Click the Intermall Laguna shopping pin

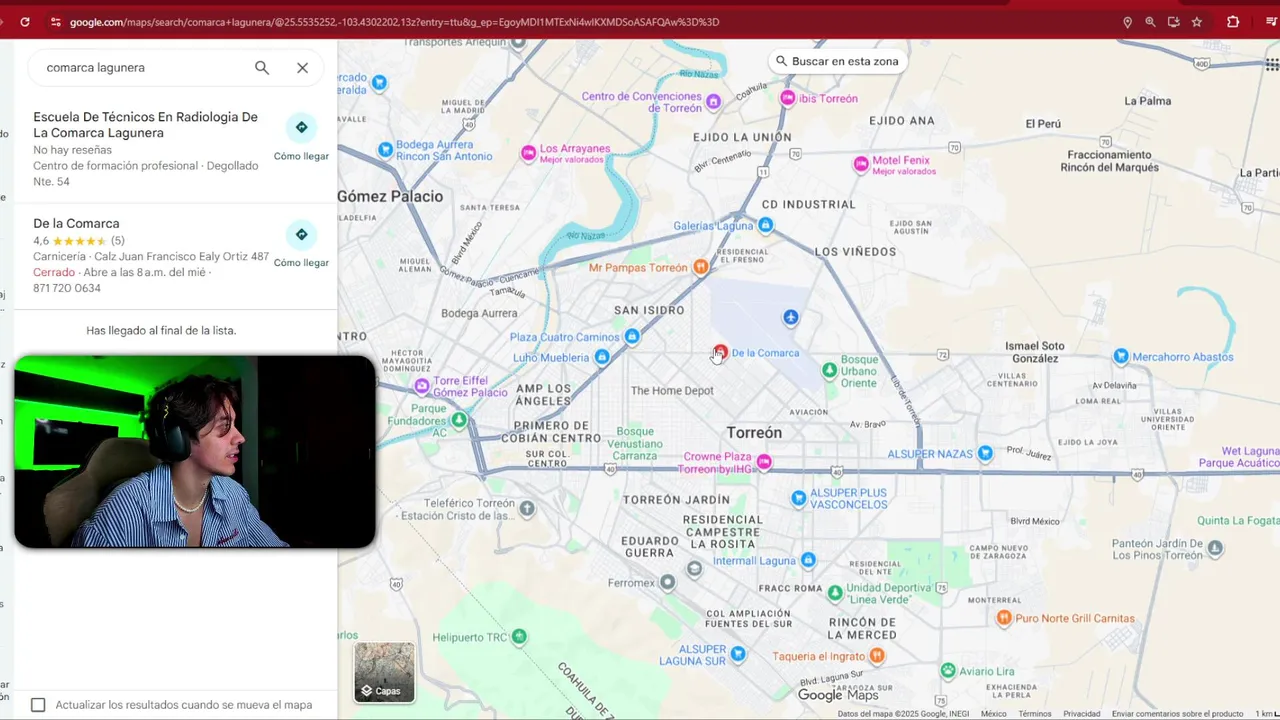coord(808,560)
